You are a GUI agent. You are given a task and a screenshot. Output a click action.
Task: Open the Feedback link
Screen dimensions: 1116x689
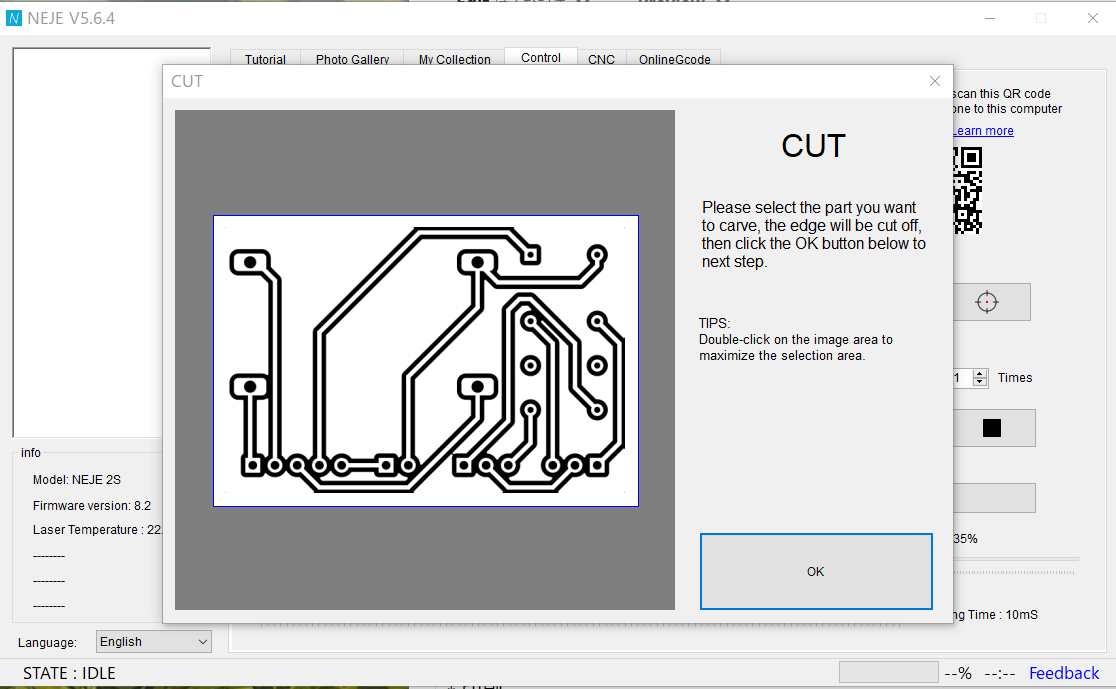coord(1064,673)
